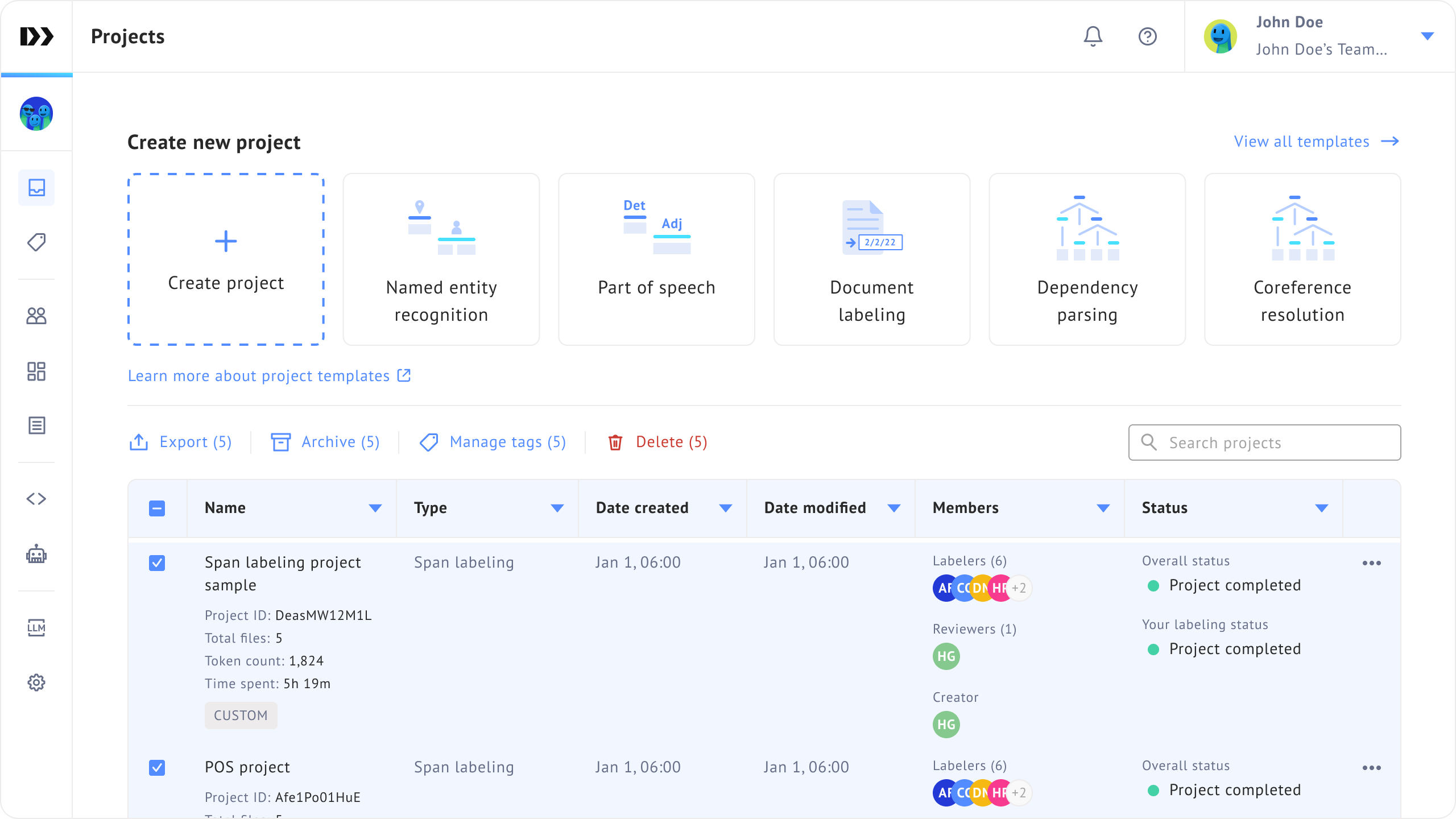Screen dimensions: 1456x819
Task: Open the tags icon in sidebar
Action: [x=36, y=243]
